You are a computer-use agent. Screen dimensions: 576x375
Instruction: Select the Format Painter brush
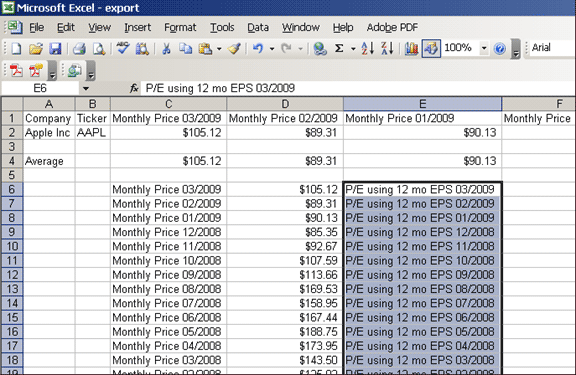(234, 48)
